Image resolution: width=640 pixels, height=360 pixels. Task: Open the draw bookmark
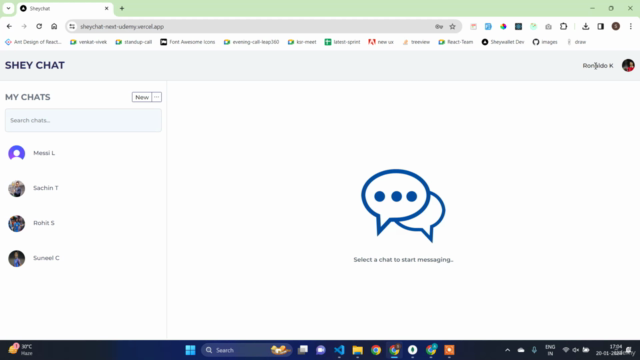[x=576, y=42]
